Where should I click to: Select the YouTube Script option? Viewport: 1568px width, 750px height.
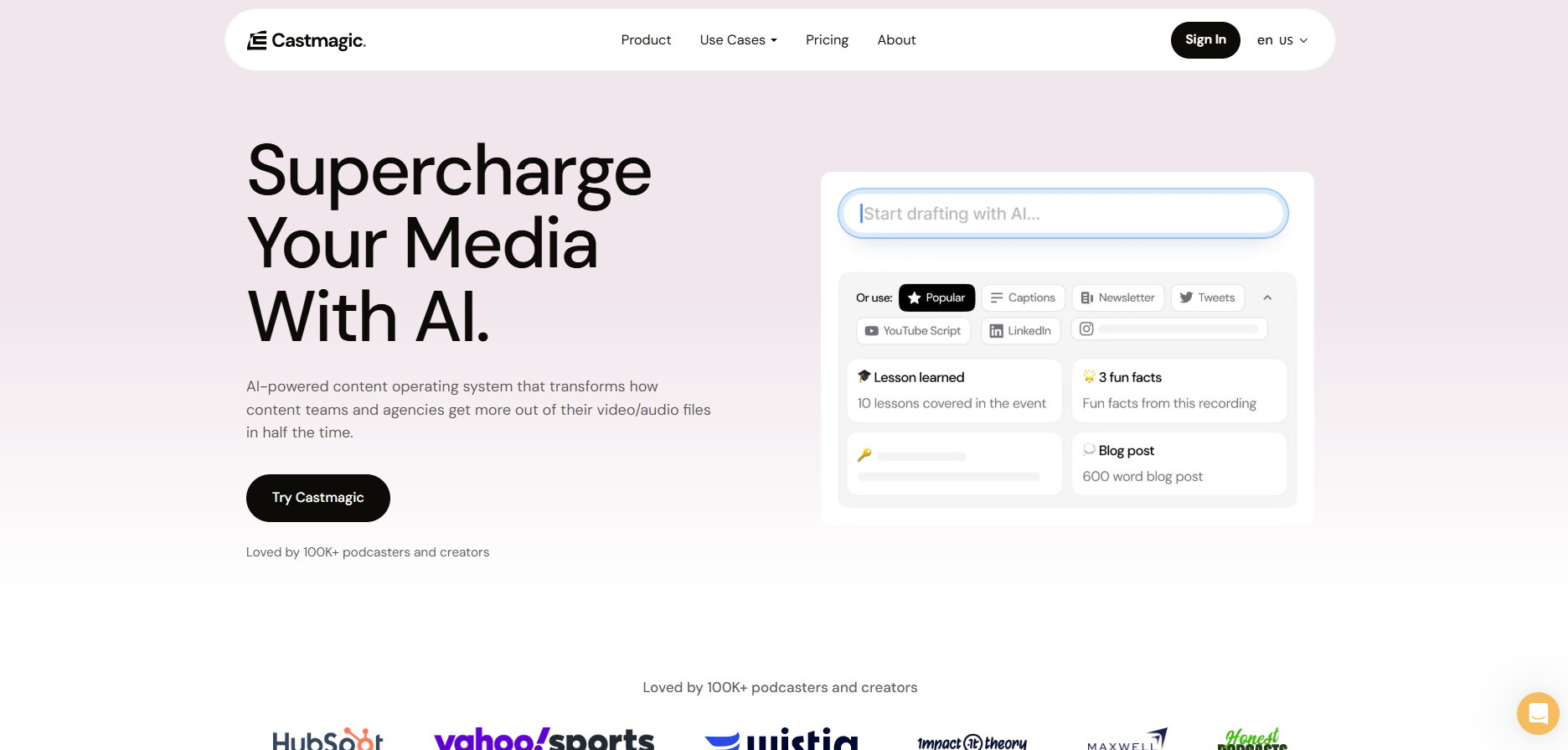(x=913, y=331)
